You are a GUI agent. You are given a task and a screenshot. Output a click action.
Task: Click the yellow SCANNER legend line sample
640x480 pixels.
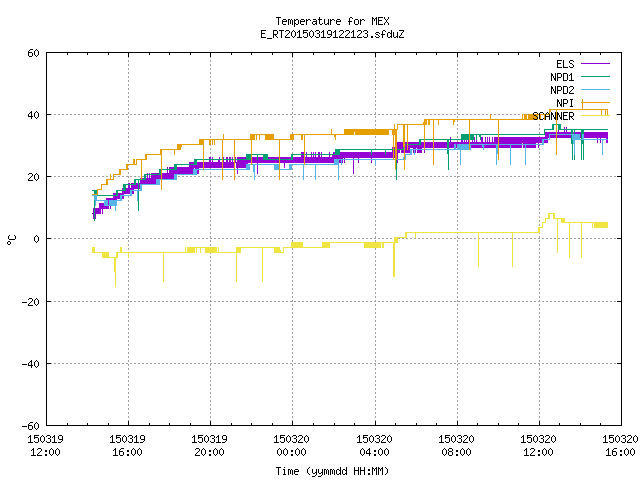(595, 116)
